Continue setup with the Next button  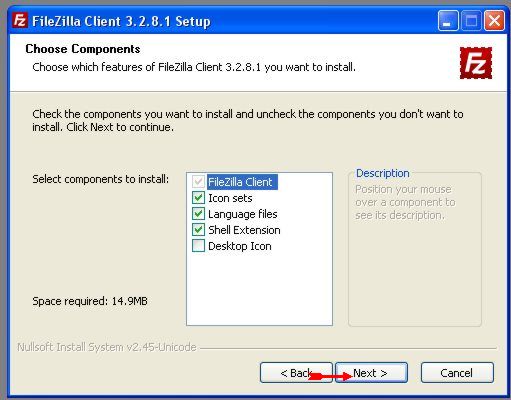371,373
